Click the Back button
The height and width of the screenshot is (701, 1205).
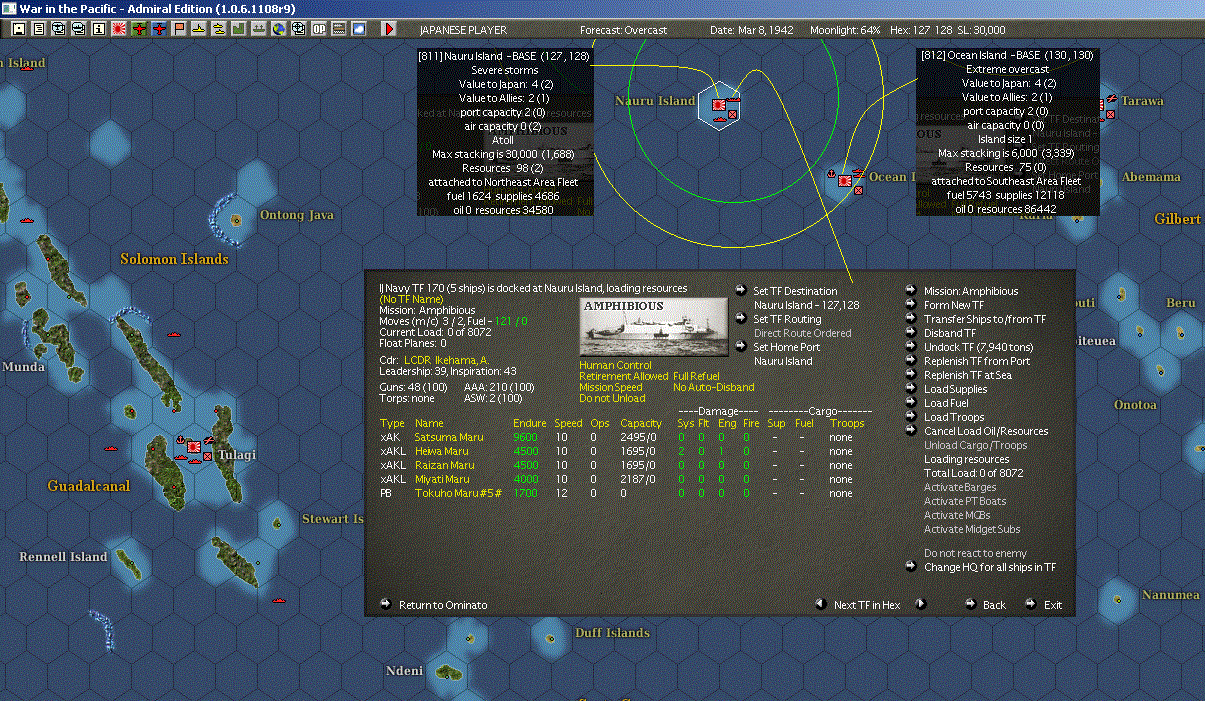[994, 605]
